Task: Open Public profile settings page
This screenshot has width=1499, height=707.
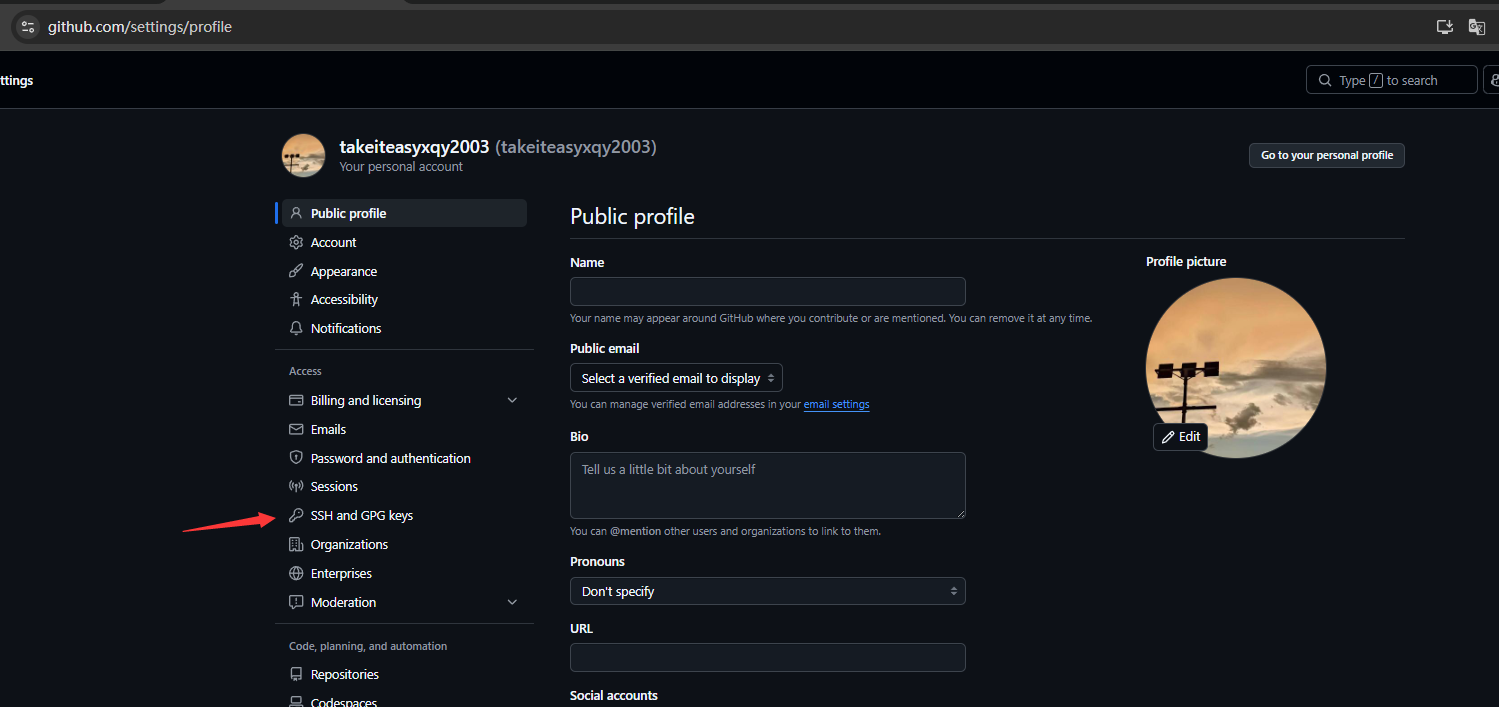Action: tap(404, 213)
